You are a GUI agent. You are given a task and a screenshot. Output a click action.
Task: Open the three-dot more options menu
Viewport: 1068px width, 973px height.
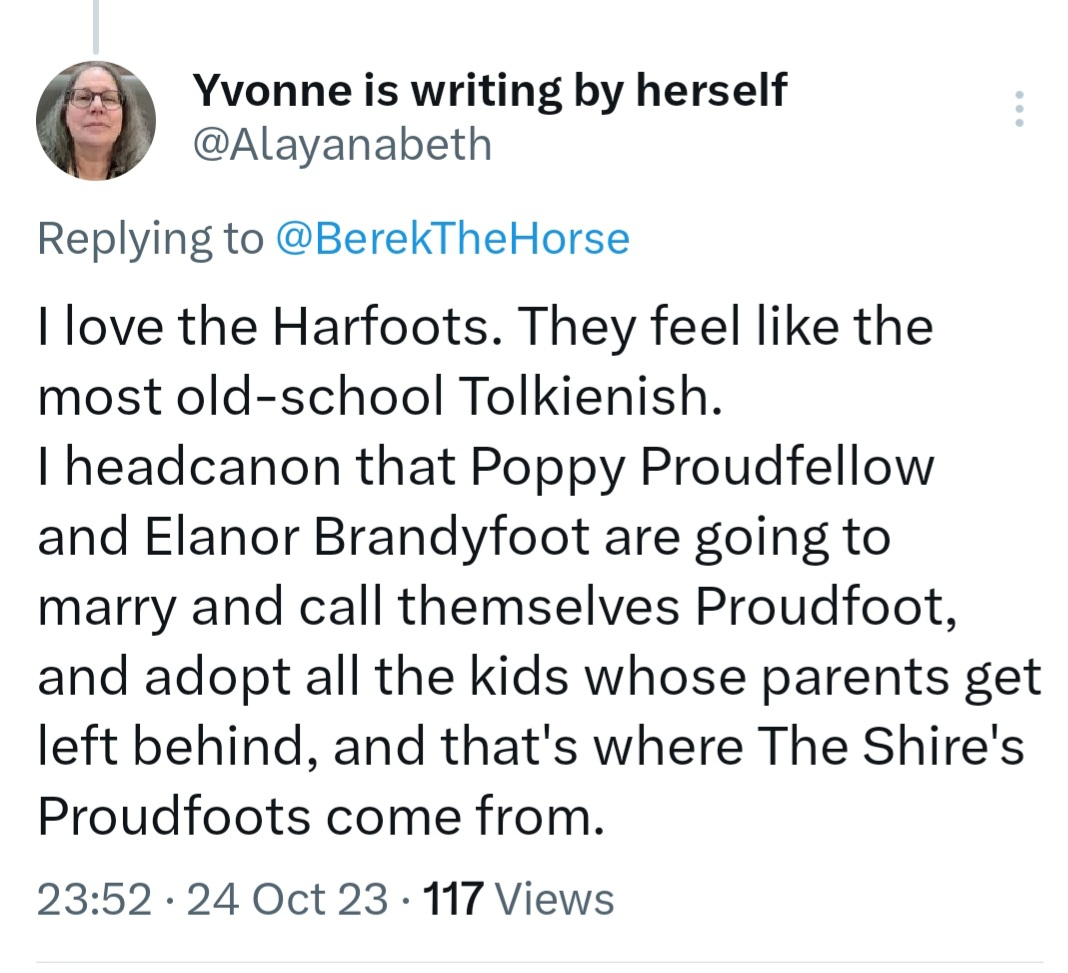point(1019,109)
